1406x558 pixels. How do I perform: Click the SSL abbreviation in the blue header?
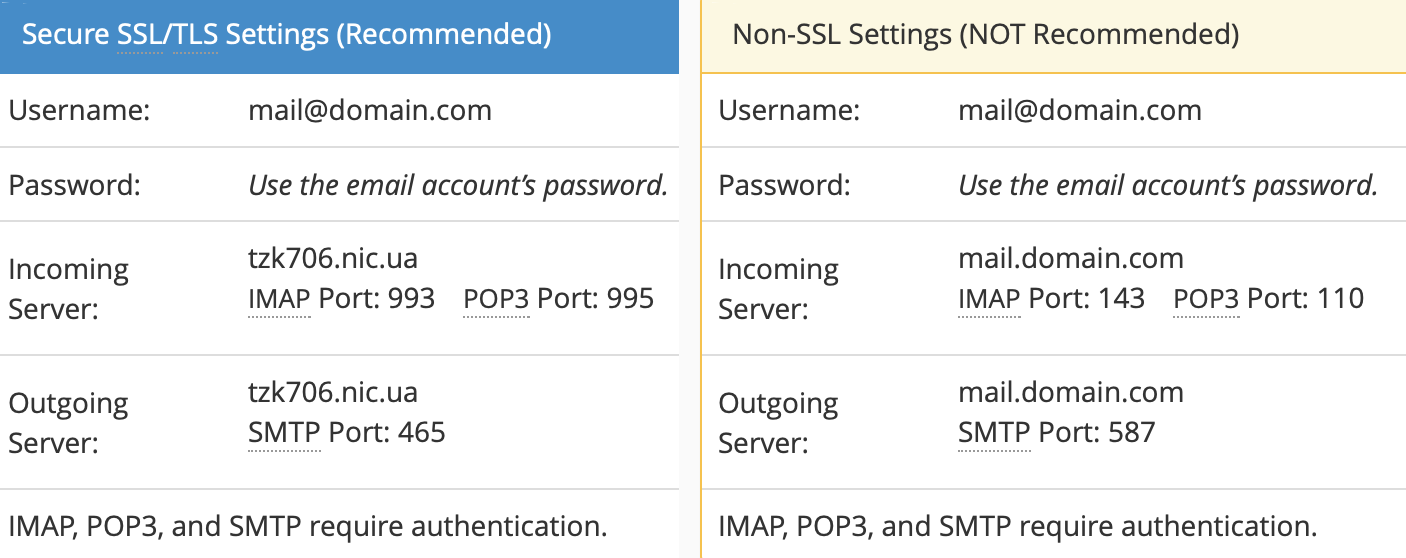click(139, 35)
